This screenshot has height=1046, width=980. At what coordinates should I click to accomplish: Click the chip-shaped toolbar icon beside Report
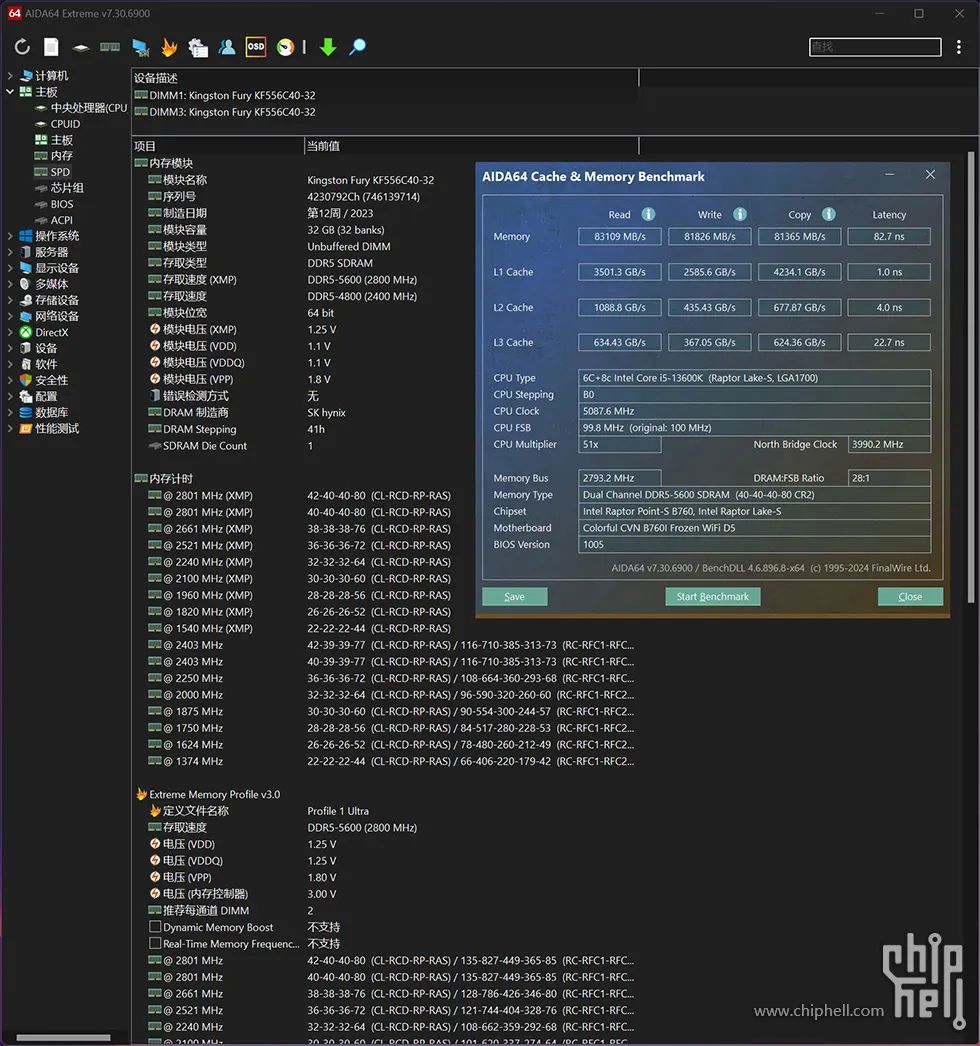pyautogui.click(x=81, y=47)
